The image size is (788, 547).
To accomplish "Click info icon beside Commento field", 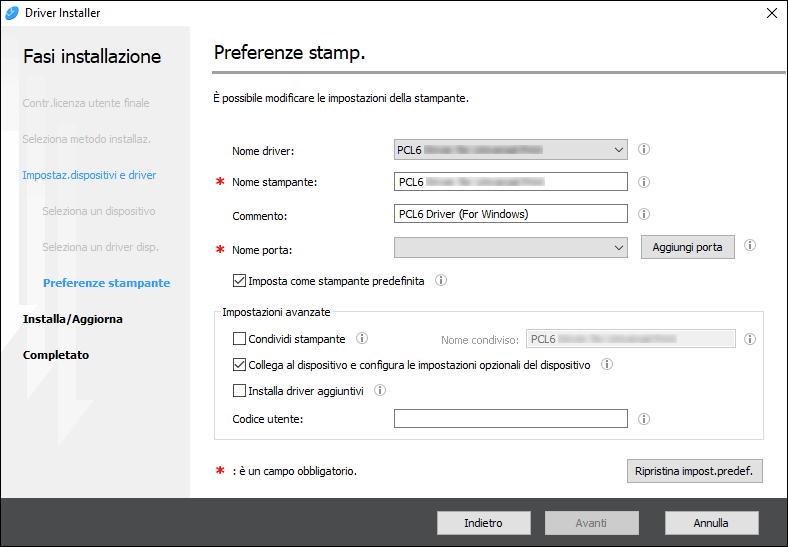I will 644,214.
